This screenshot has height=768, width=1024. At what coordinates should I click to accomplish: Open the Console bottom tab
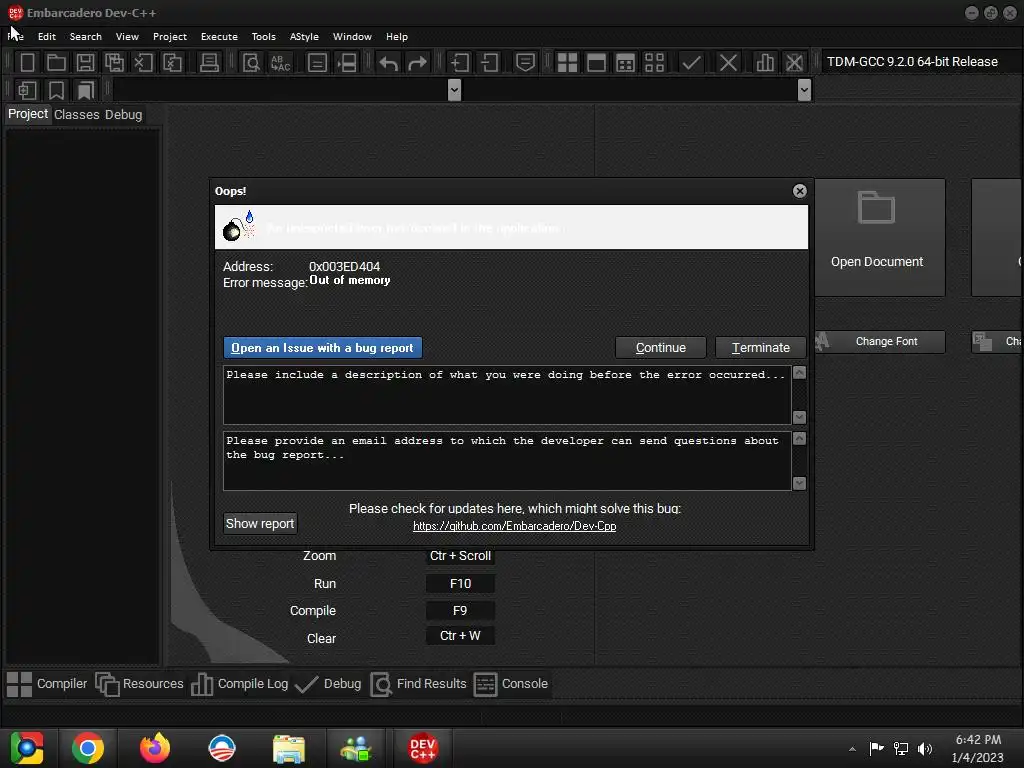click(511, 684)
